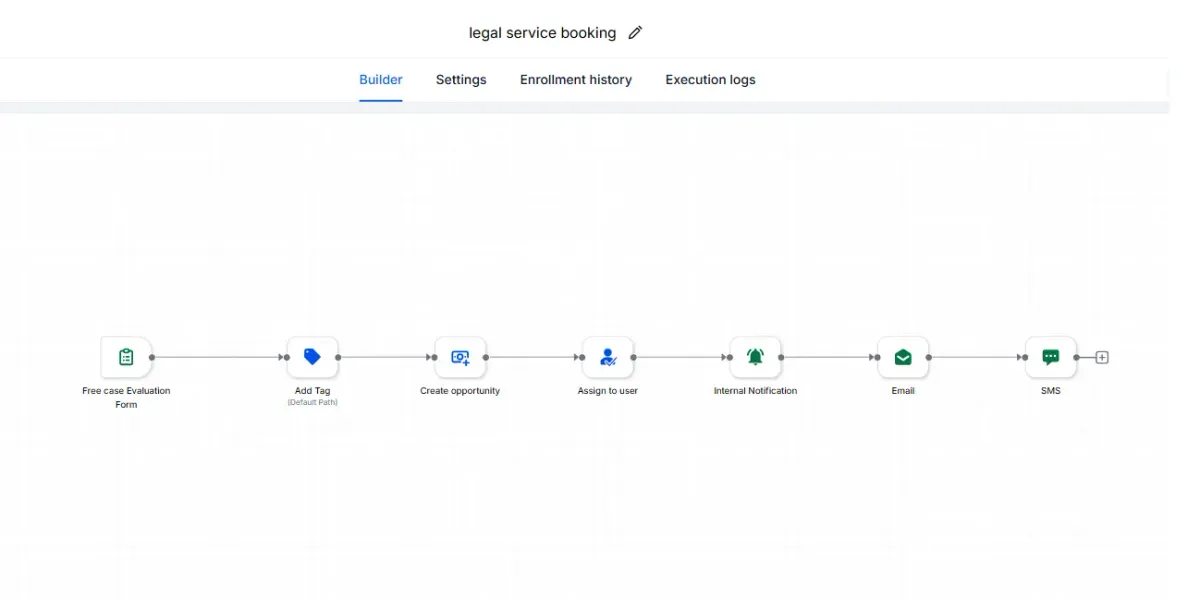Click the 'Create opportunity' label
The width and height of the screenshot is (1200, 600).
pos(460,391)
